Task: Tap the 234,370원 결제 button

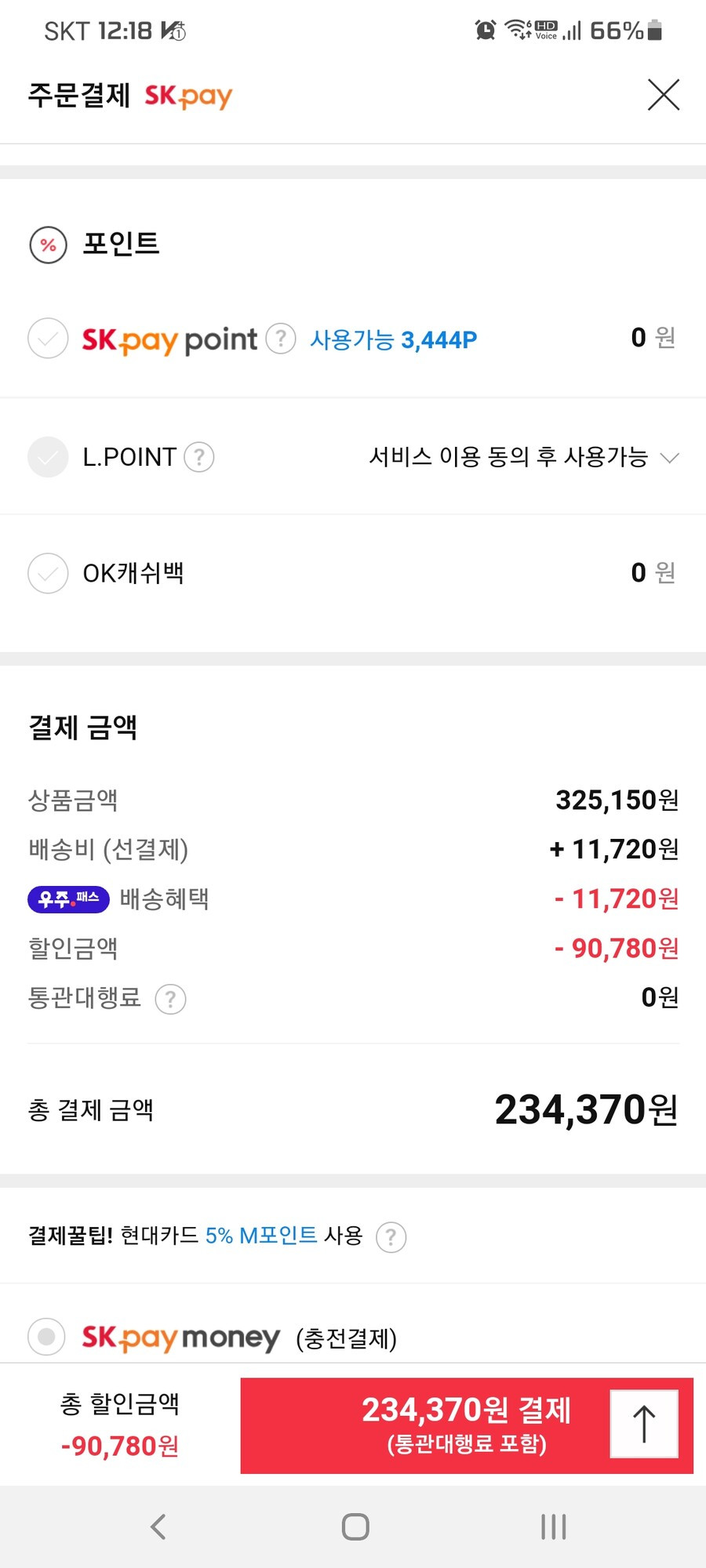Action: coord(467,1425)
